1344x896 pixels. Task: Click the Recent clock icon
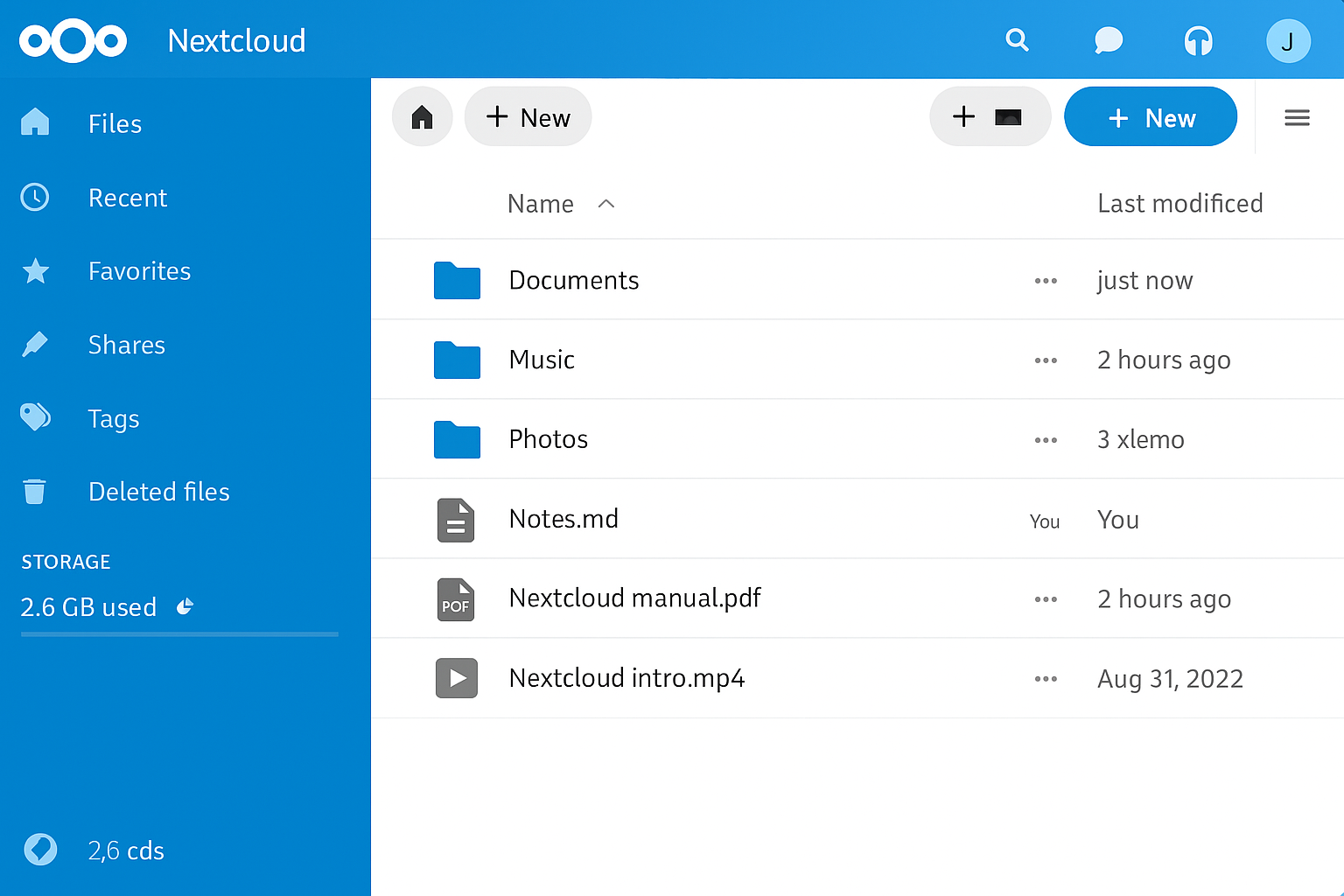[x=35, y=197]
